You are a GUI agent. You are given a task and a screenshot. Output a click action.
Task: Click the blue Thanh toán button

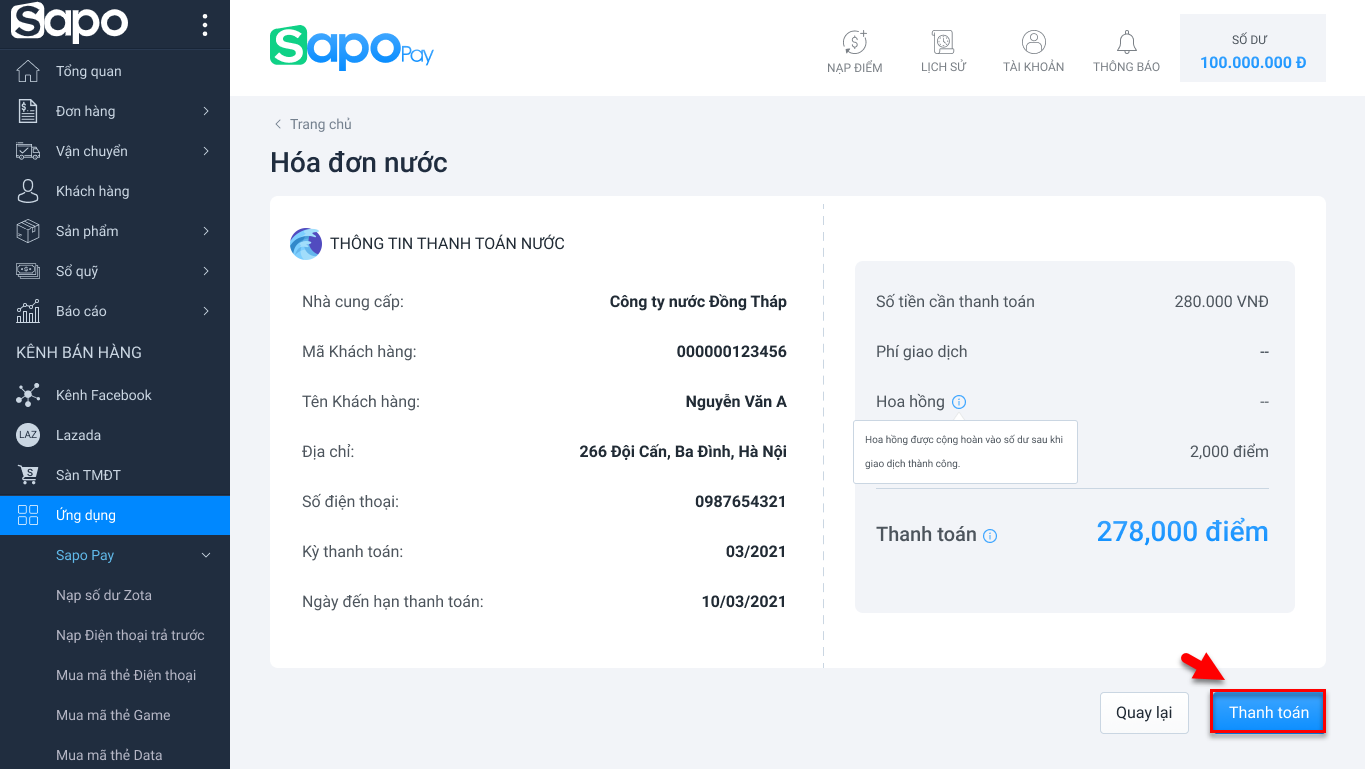(1268, 712)
